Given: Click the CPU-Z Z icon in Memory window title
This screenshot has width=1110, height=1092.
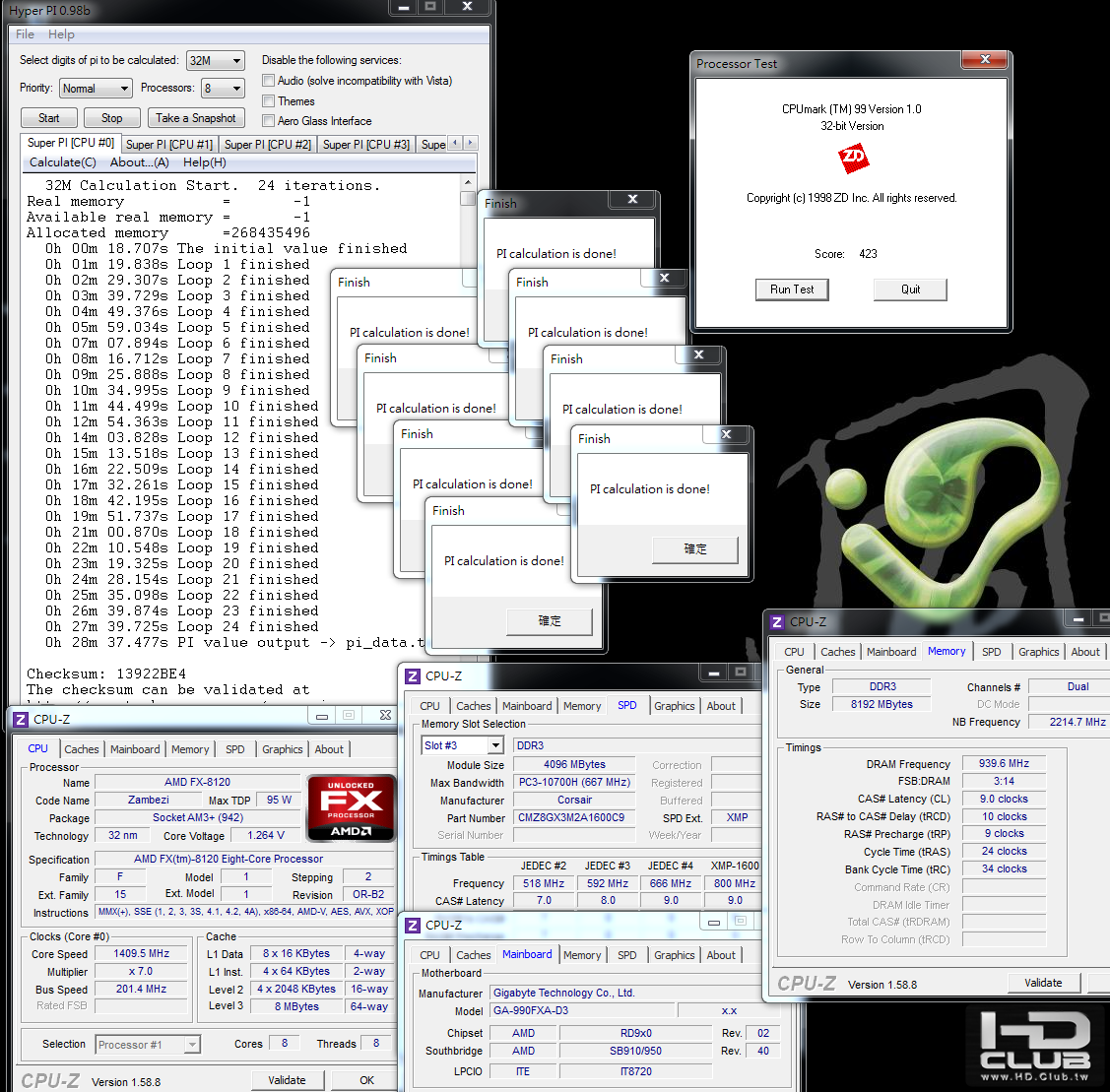Looking at the screenshot, I should pos(777,622).
